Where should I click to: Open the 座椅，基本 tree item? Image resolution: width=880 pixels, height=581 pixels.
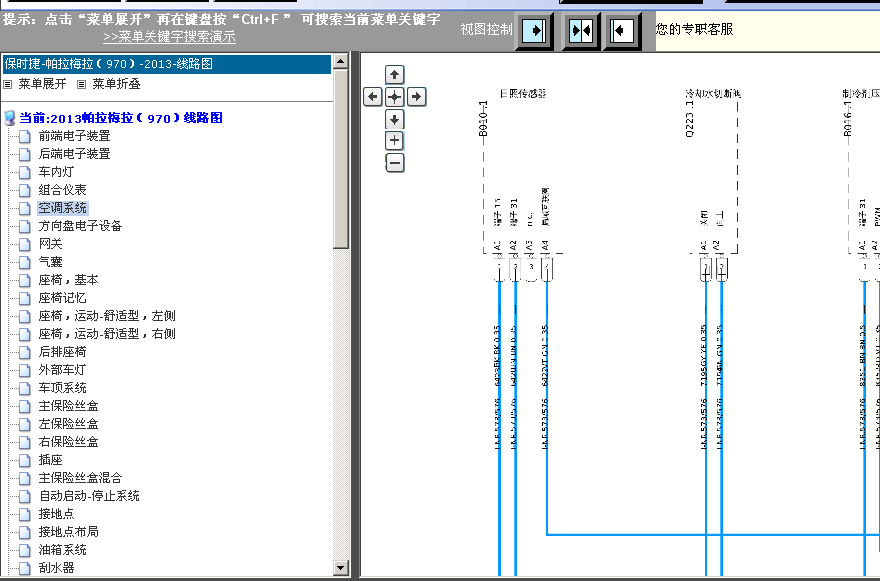pyautogui.click(x=68, y=280)
